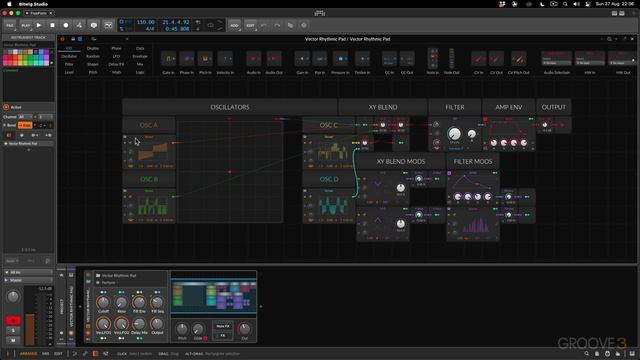The height and width of the screenshot is (360, 640).
Task: Click the playhead position display 21.4.4.92
Action: click(x=176, y=22)
